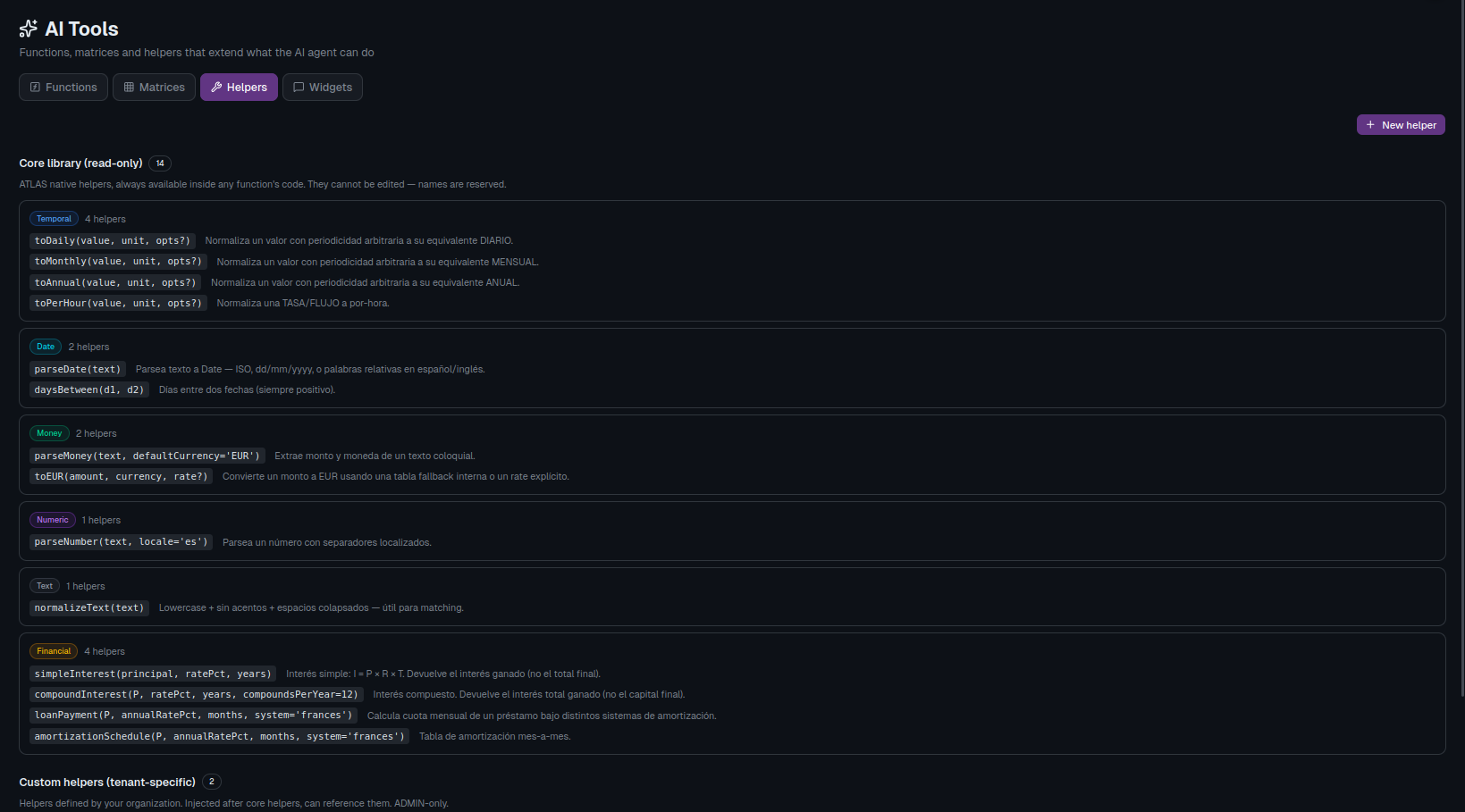Click 'Días entre dos fechas' description
The width and height of the screenshot is (1465, 812).
248,390
